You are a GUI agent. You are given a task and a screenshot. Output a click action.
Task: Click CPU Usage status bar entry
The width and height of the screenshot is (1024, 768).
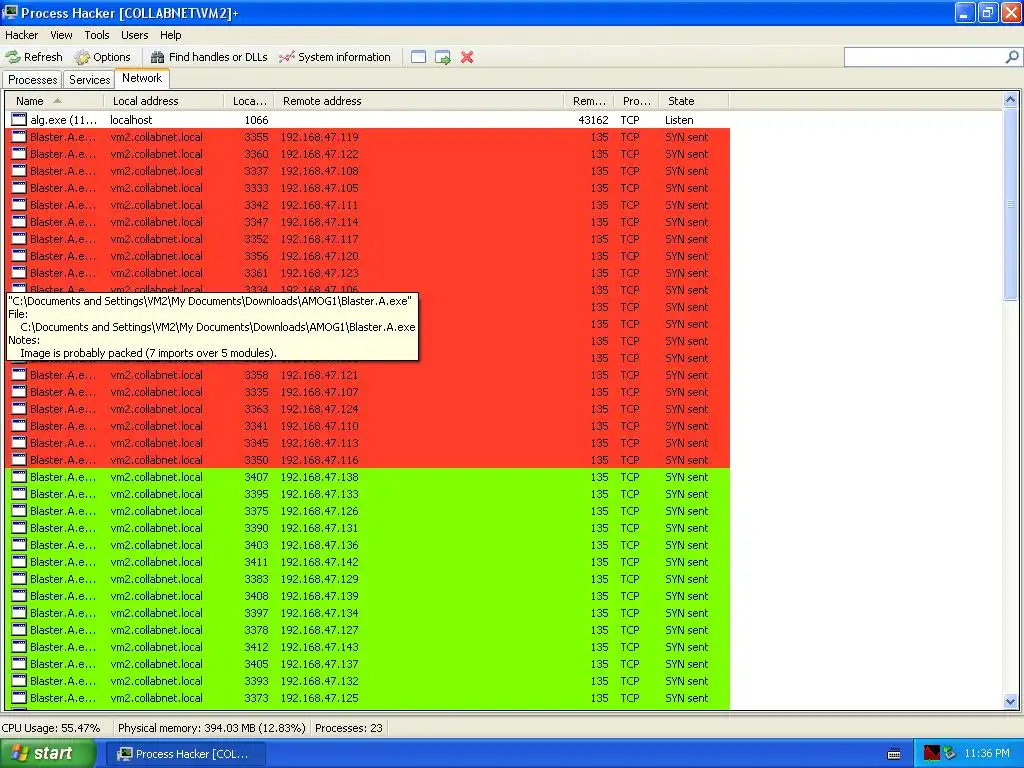coord(51,728)
